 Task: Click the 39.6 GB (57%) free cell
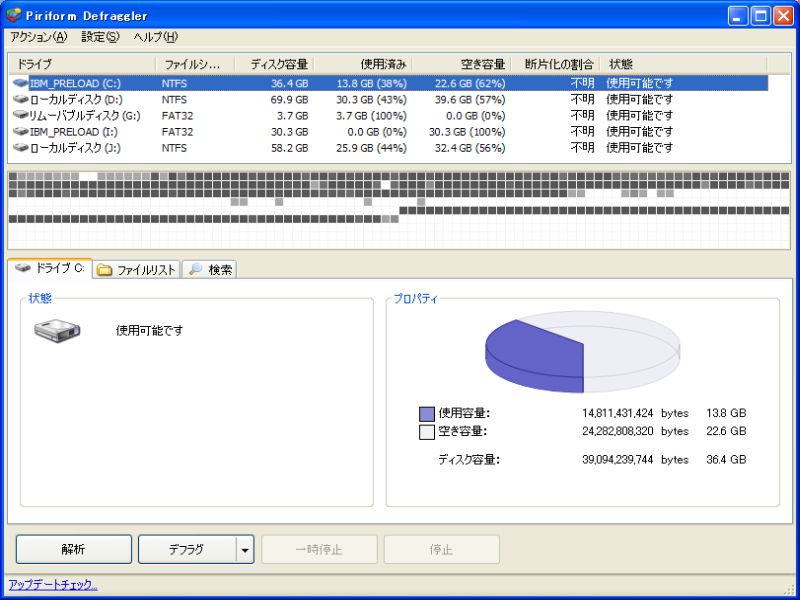pos(470,99)
